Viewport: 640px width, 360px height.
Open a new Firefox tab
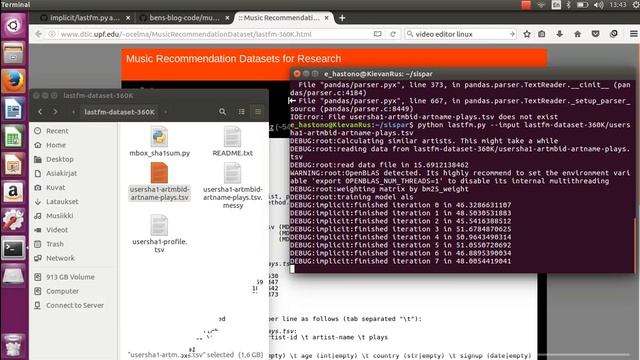[342, 18]
